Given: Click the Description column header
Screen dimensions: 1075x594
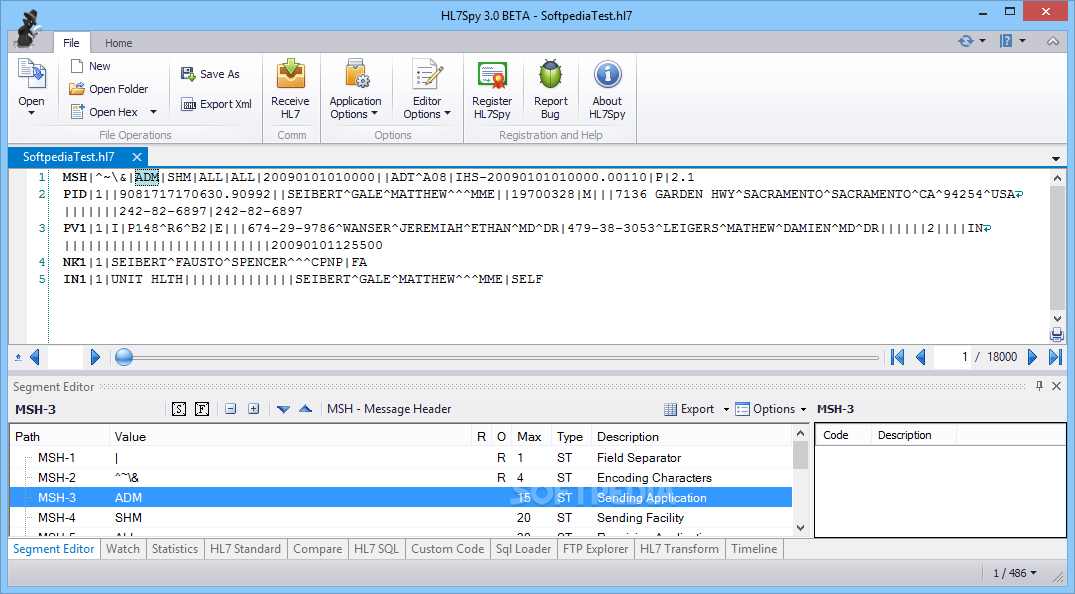Looking at the screenshot, I should (691, 436).
